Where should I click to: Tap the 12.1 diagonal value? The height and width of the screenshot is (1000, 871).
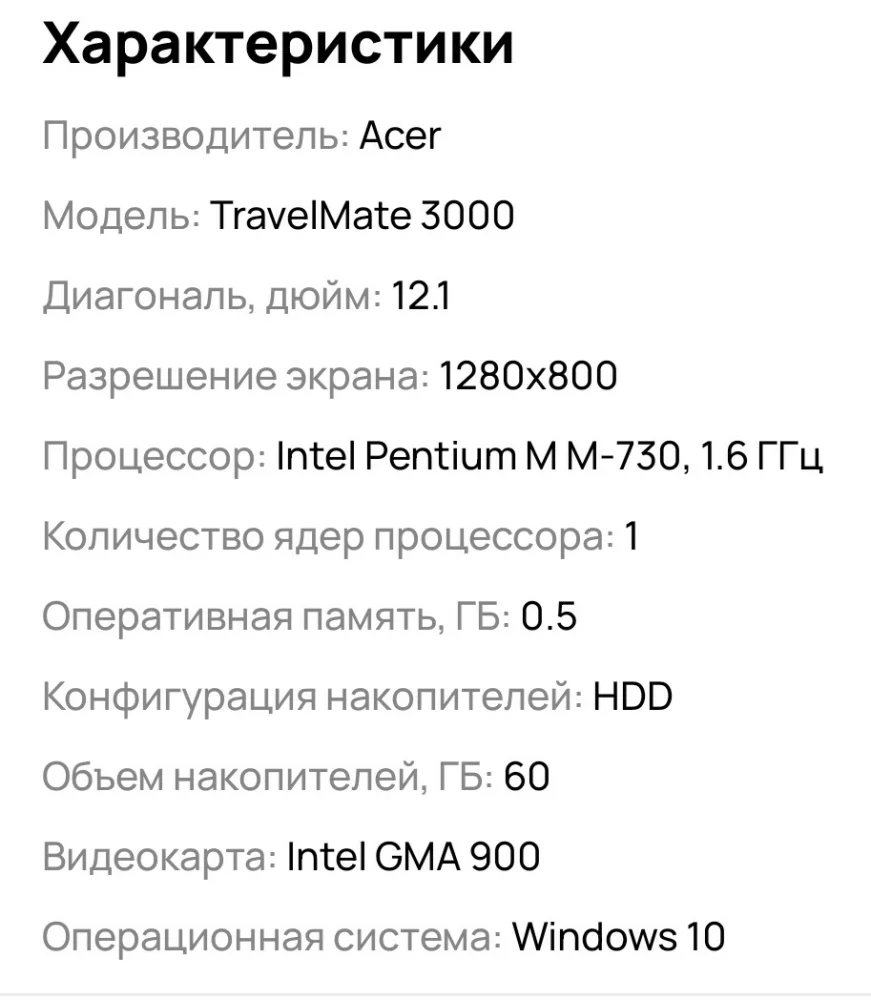[420, 296]
